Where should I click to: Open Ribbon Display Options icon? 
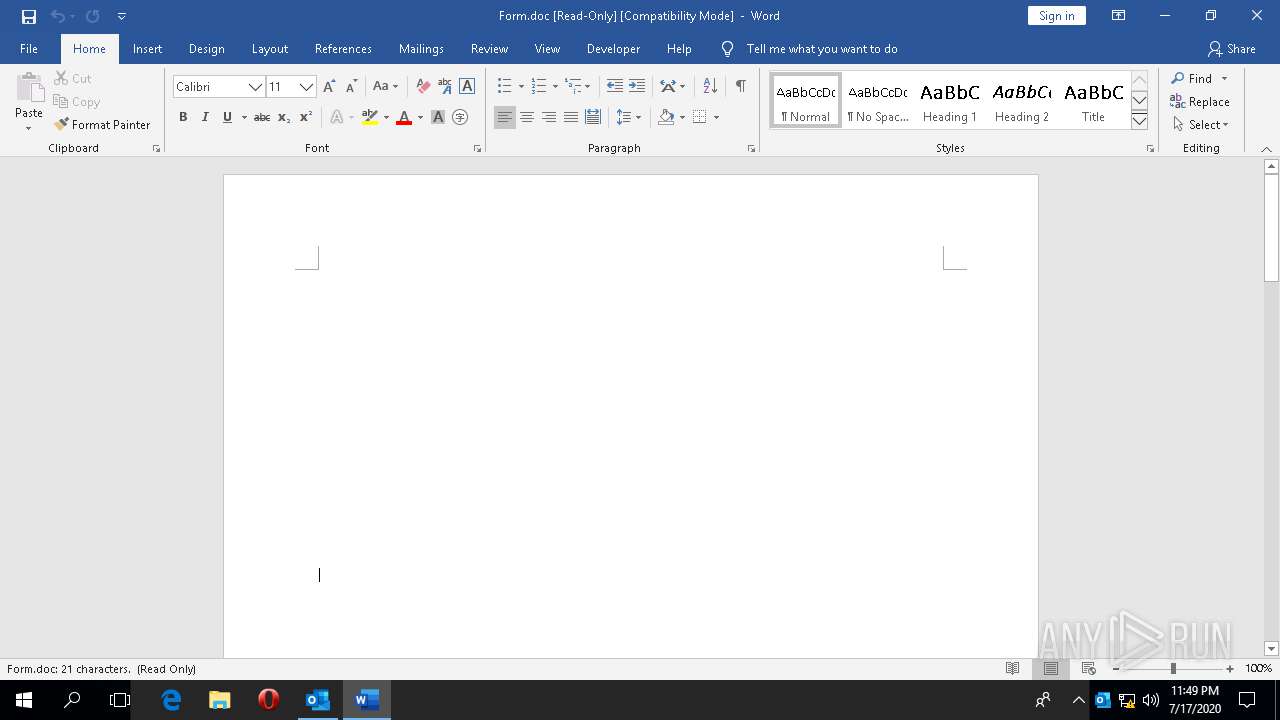[1119, 16]
